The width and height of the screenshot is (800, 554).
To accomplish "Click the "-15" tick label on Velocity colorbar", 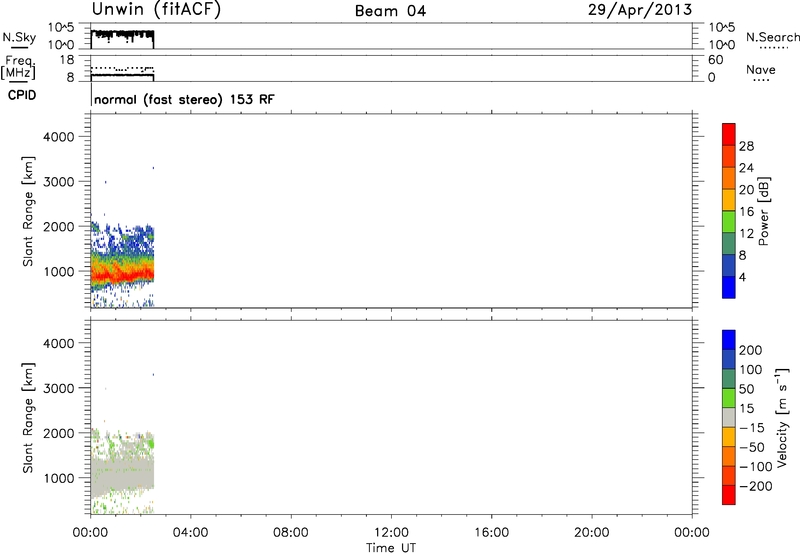I will [752, 428].
